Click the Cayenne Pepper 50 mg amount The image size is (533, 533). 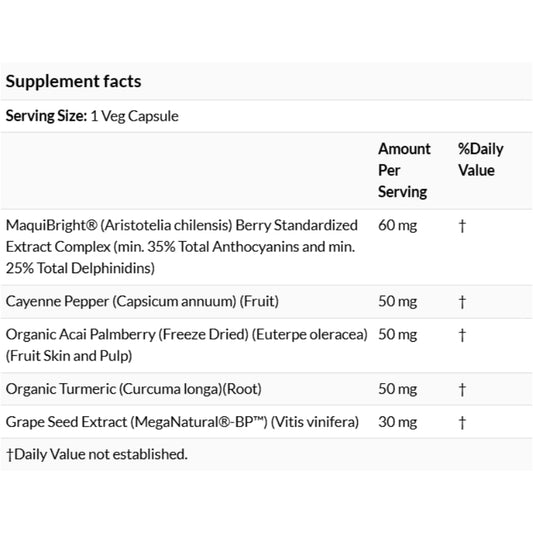[x=397, y=302]
